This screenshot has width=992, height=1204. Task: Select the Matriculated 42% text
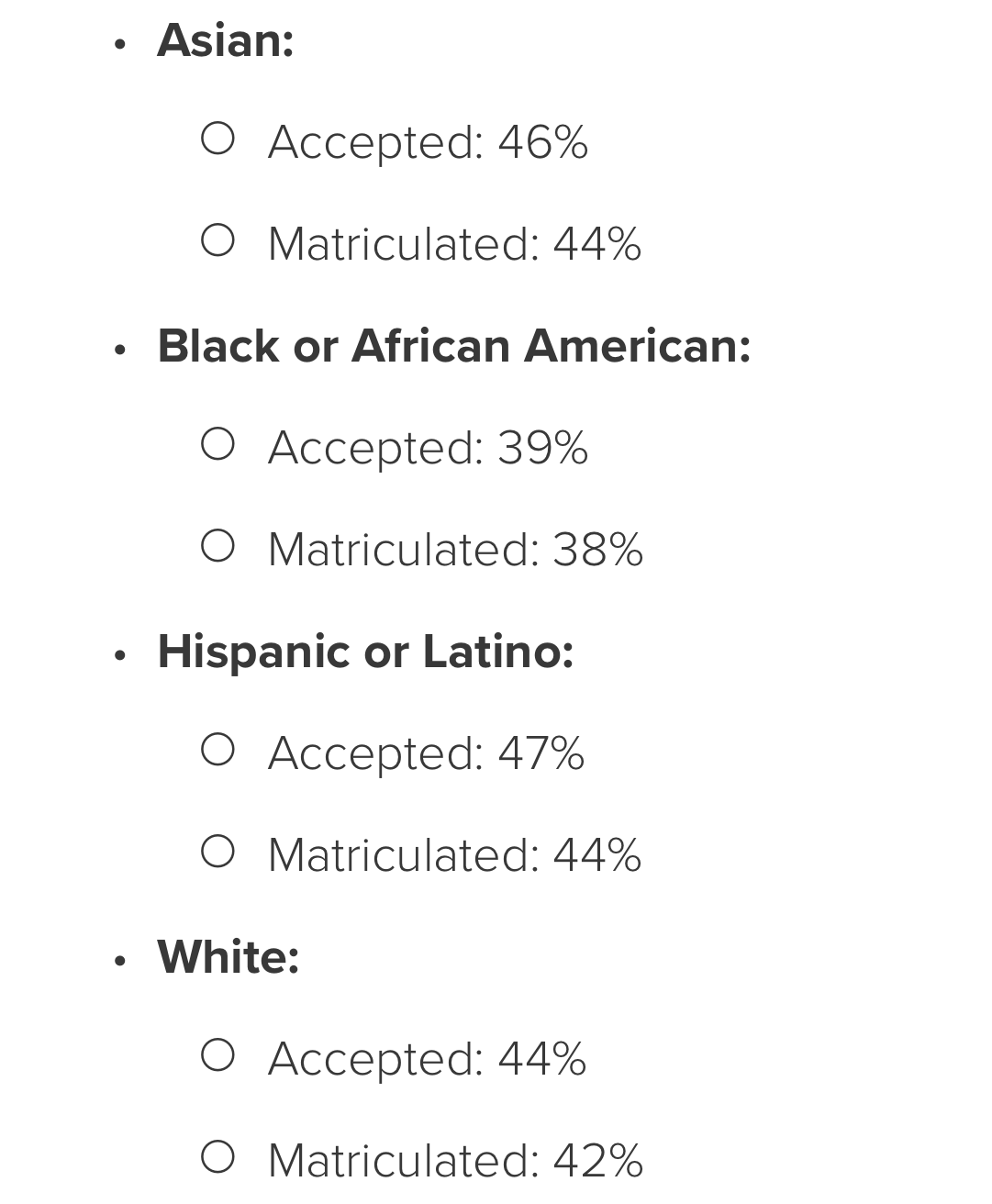(455, 1161)
